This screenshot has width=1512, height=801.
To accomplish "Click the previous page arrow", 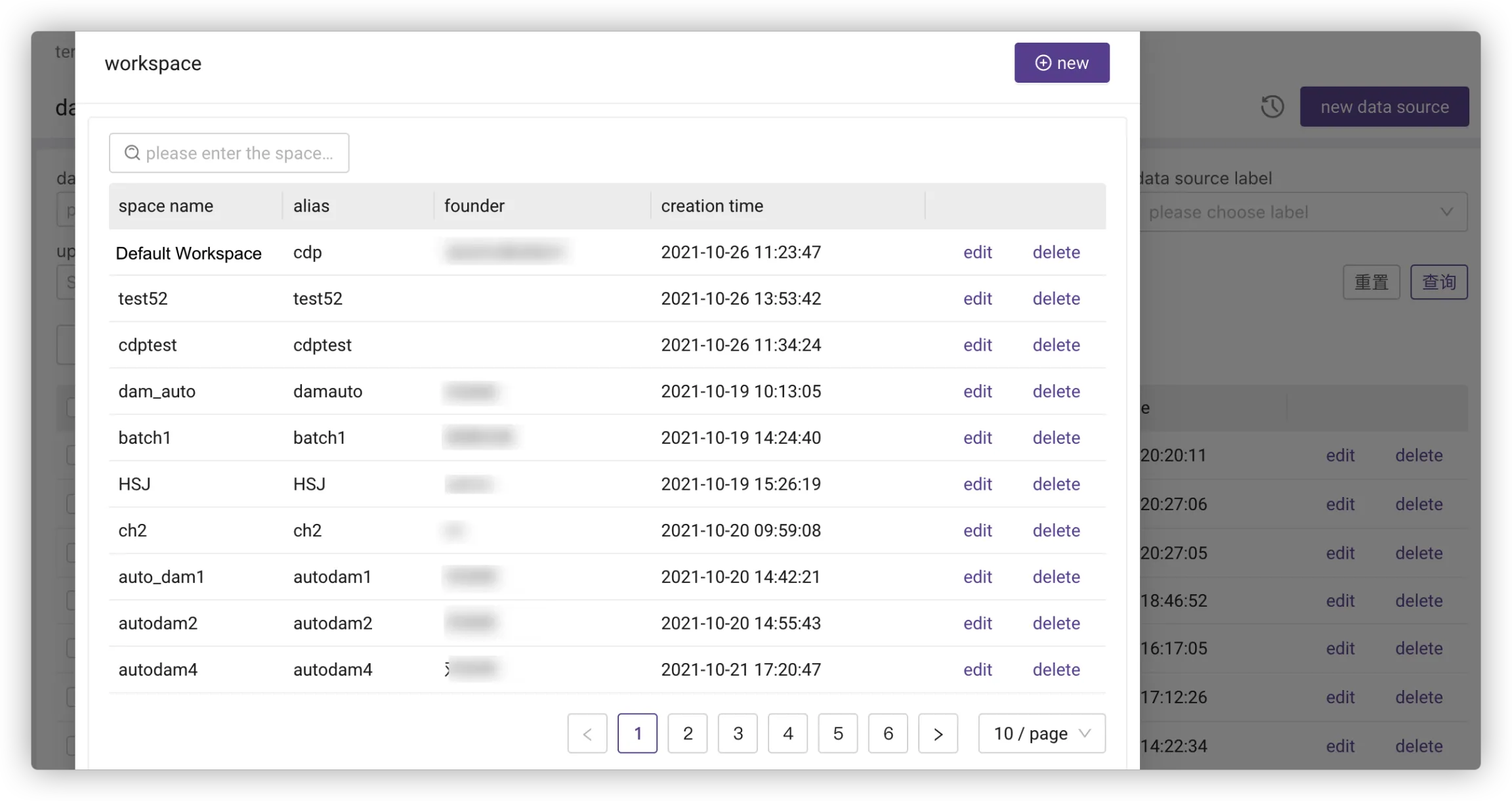I will (587, 733).
